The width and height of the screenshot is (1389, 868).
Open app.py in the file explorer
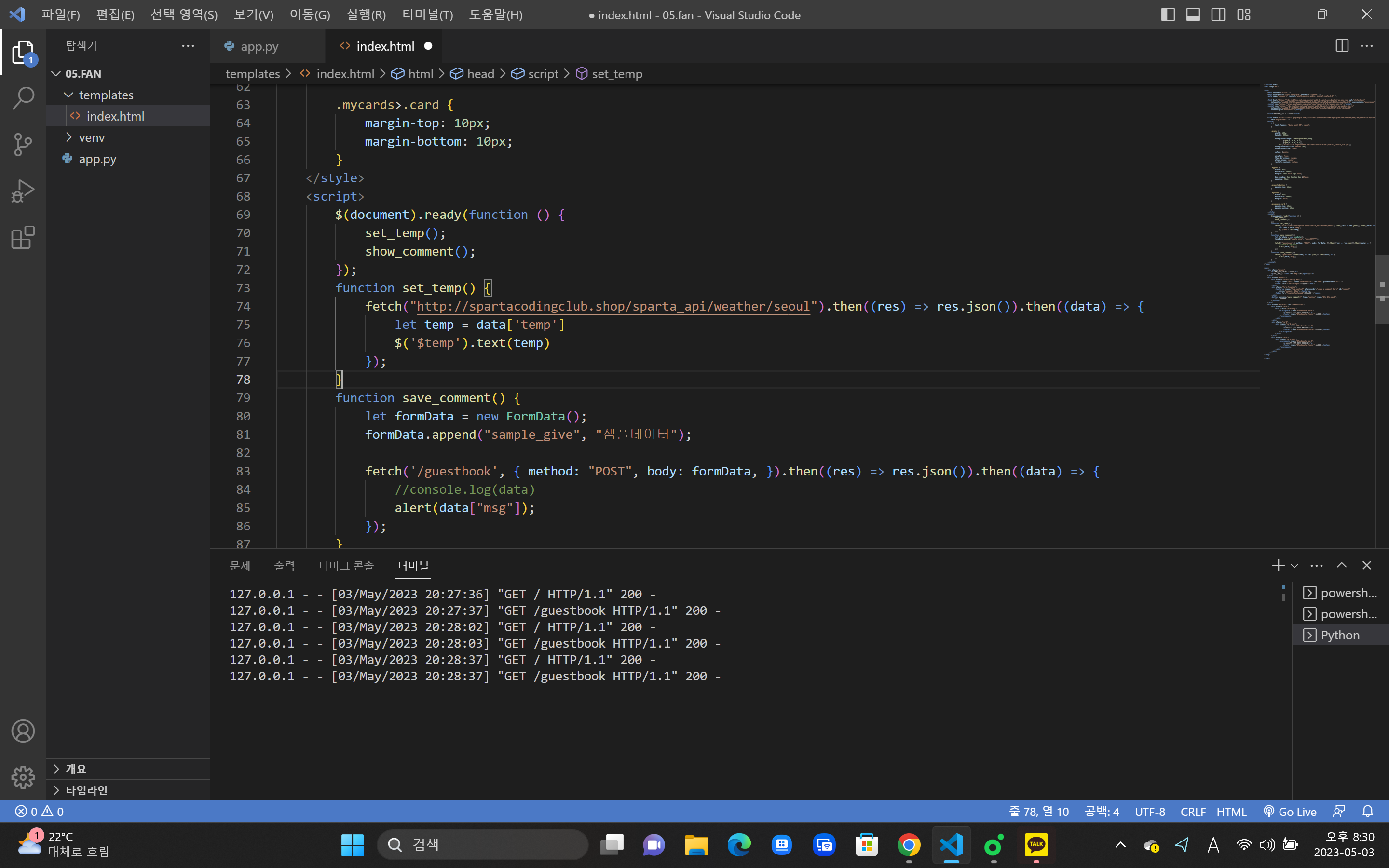pos(129,159)
